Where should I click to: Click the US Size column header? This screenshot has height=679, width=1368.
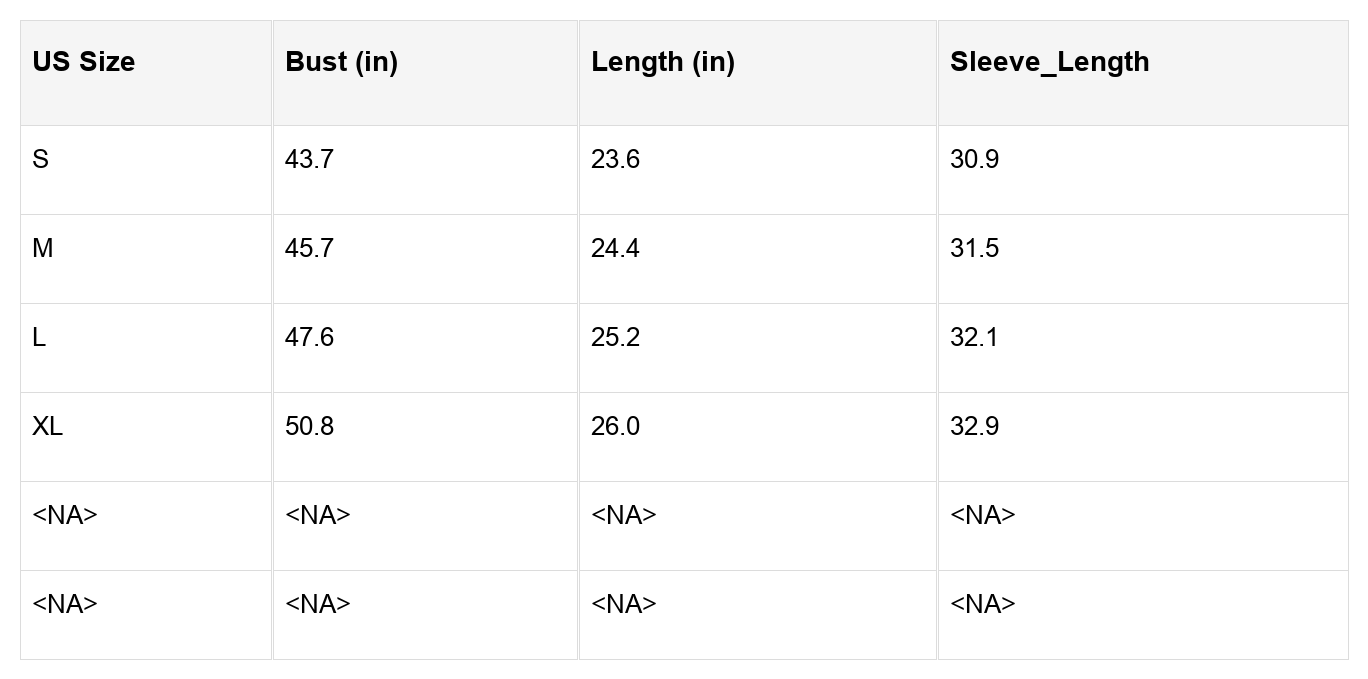(84, 62)
